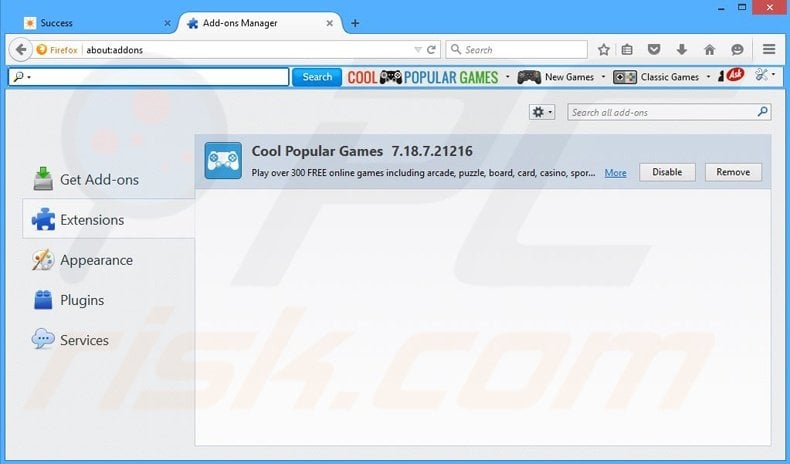Open the Firefox hamburger menu
The width and height of the screenshot is (790, 464).
click(x=769, y=49)
